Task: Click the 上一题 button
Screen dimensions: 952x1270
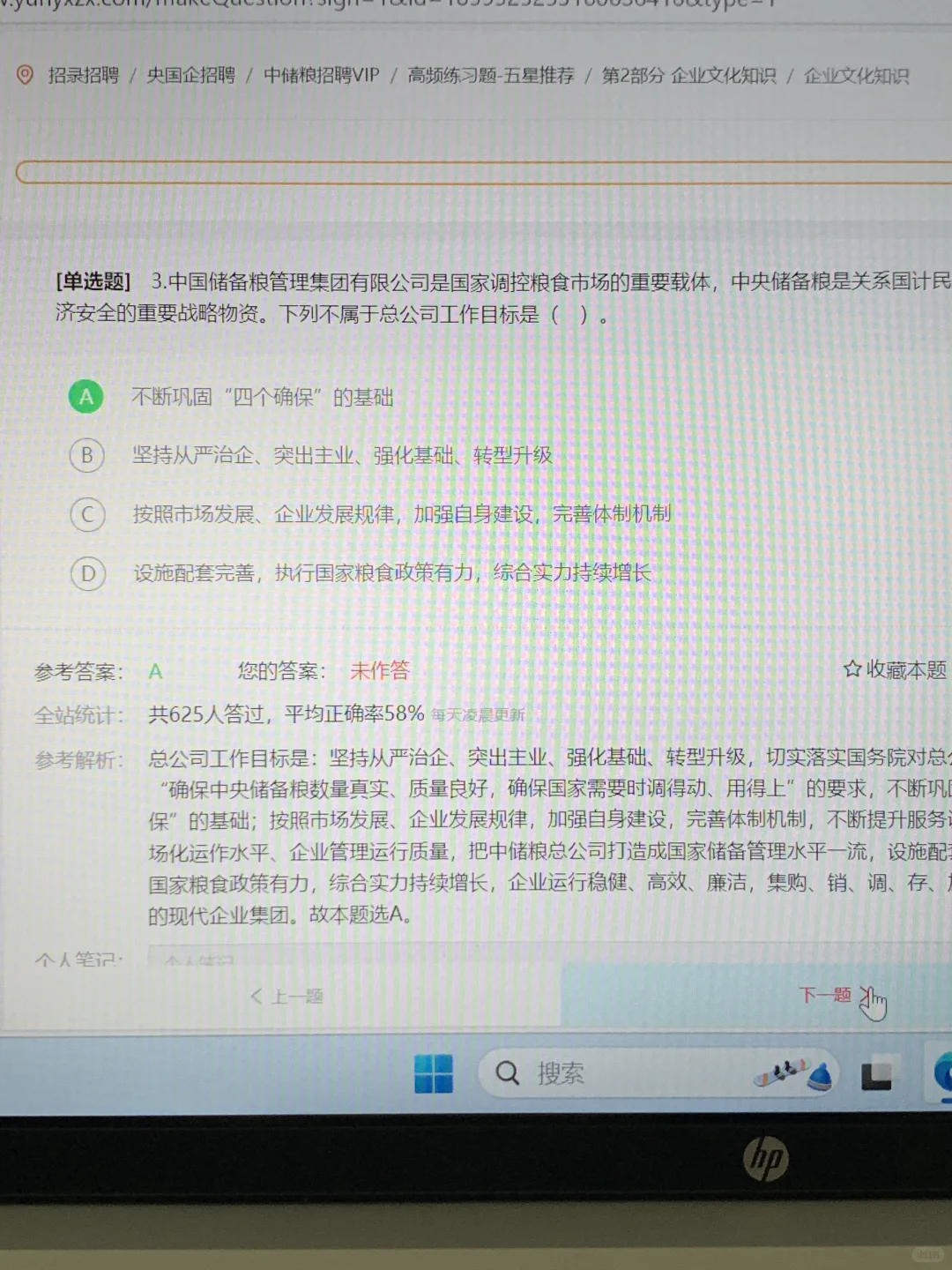Action: coord(288,997)
